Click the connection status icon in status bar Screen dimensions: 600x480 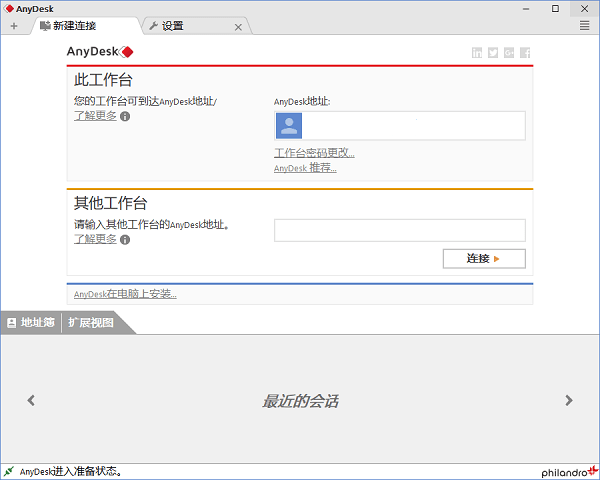click(9, 471)
